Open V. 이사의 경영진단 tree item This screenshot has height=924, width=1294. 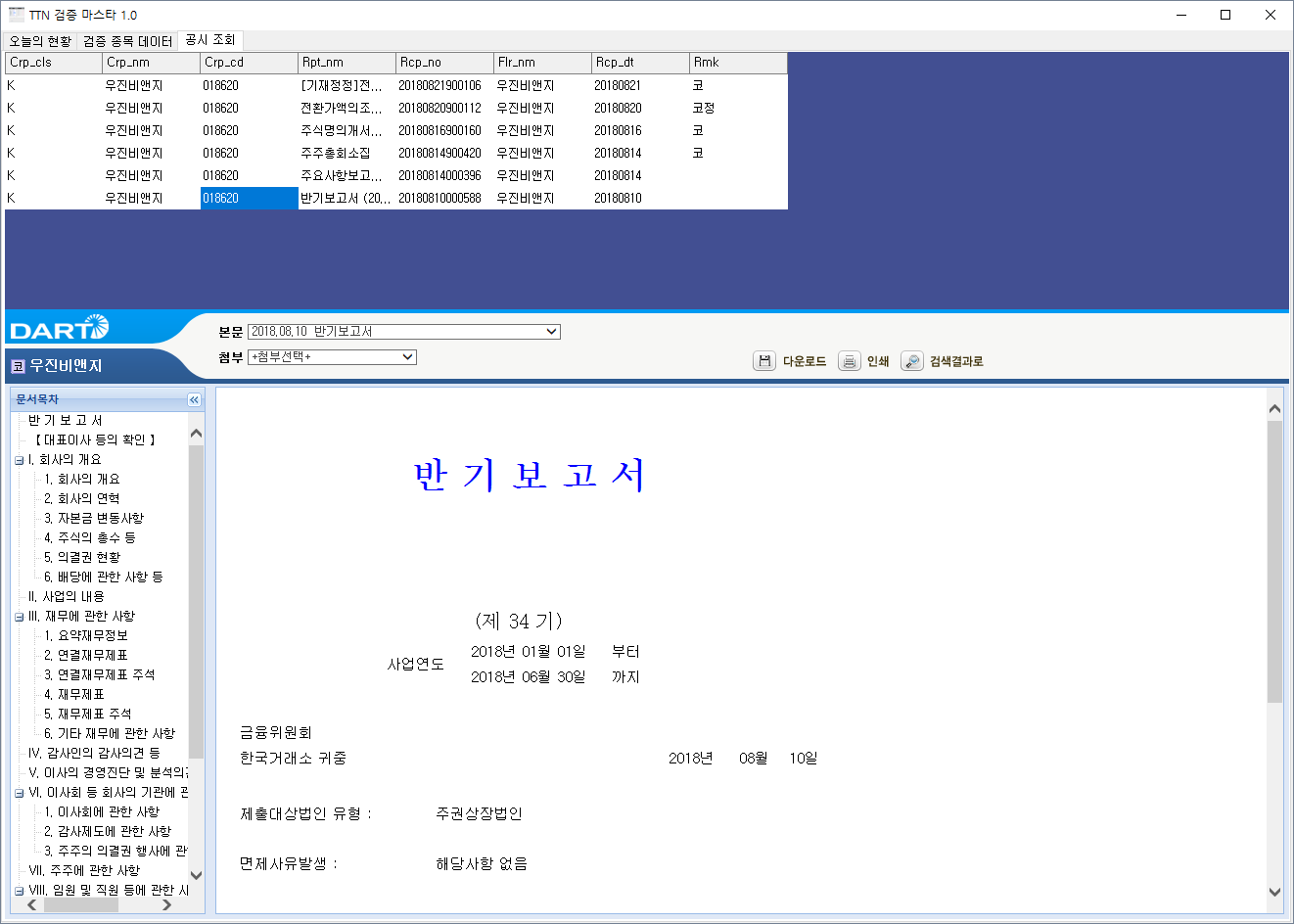108,773
